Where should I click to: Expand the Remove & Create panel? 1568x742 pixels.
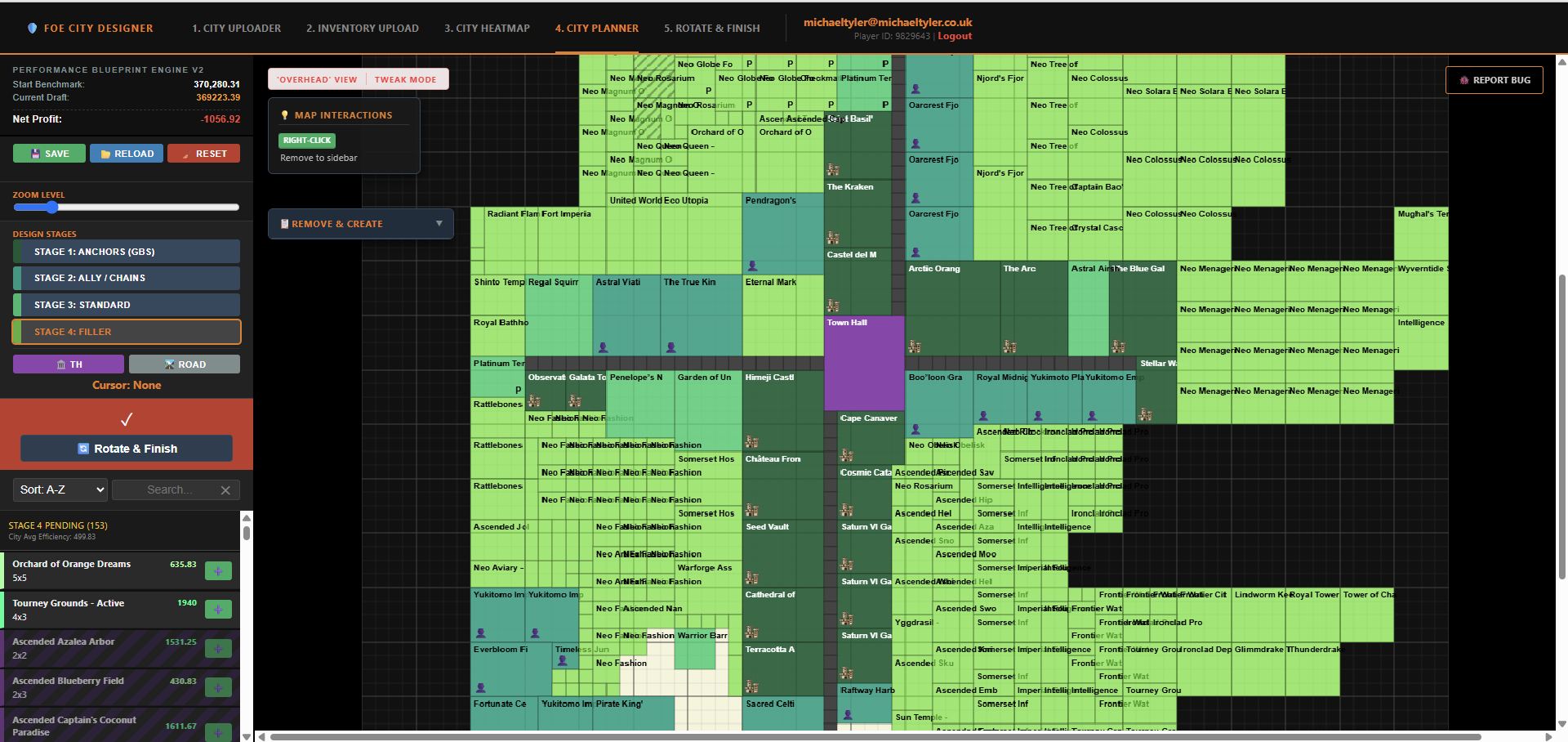[361, 224]
